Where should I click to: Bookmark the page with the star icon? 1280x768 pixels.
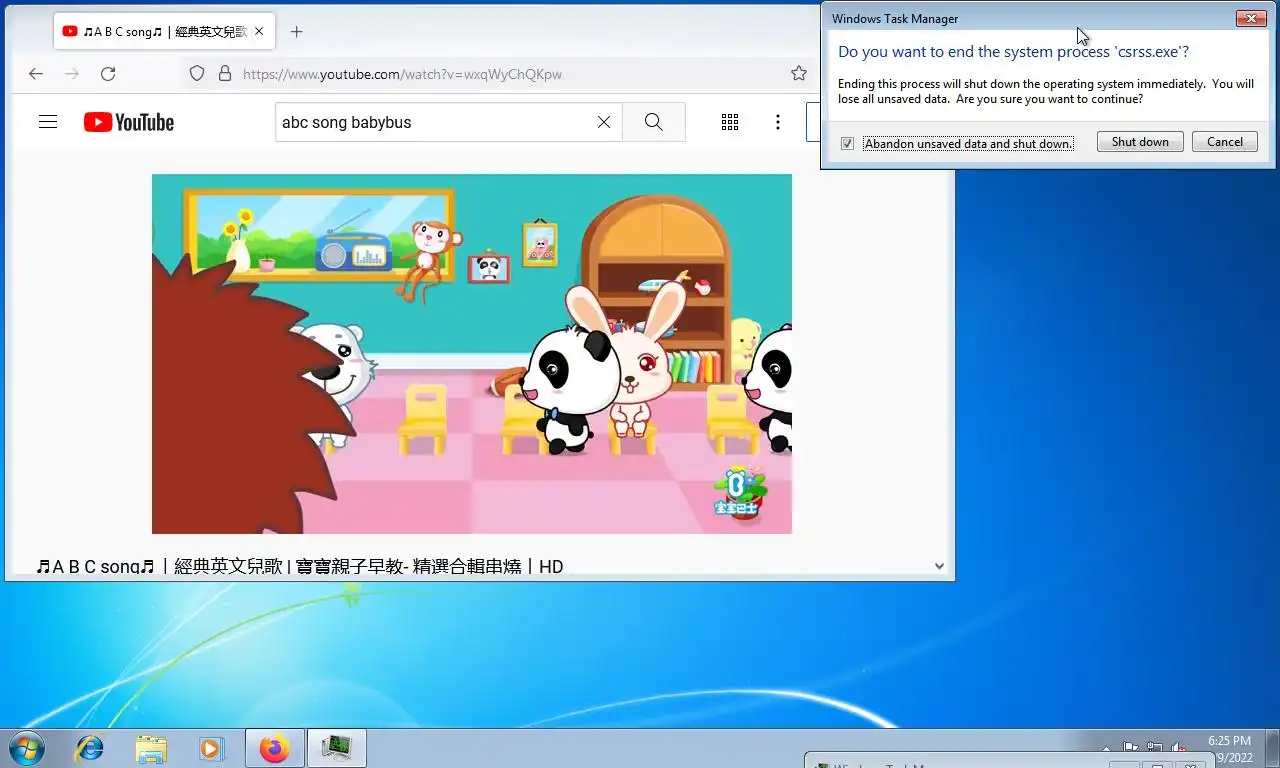click(799, 73)
